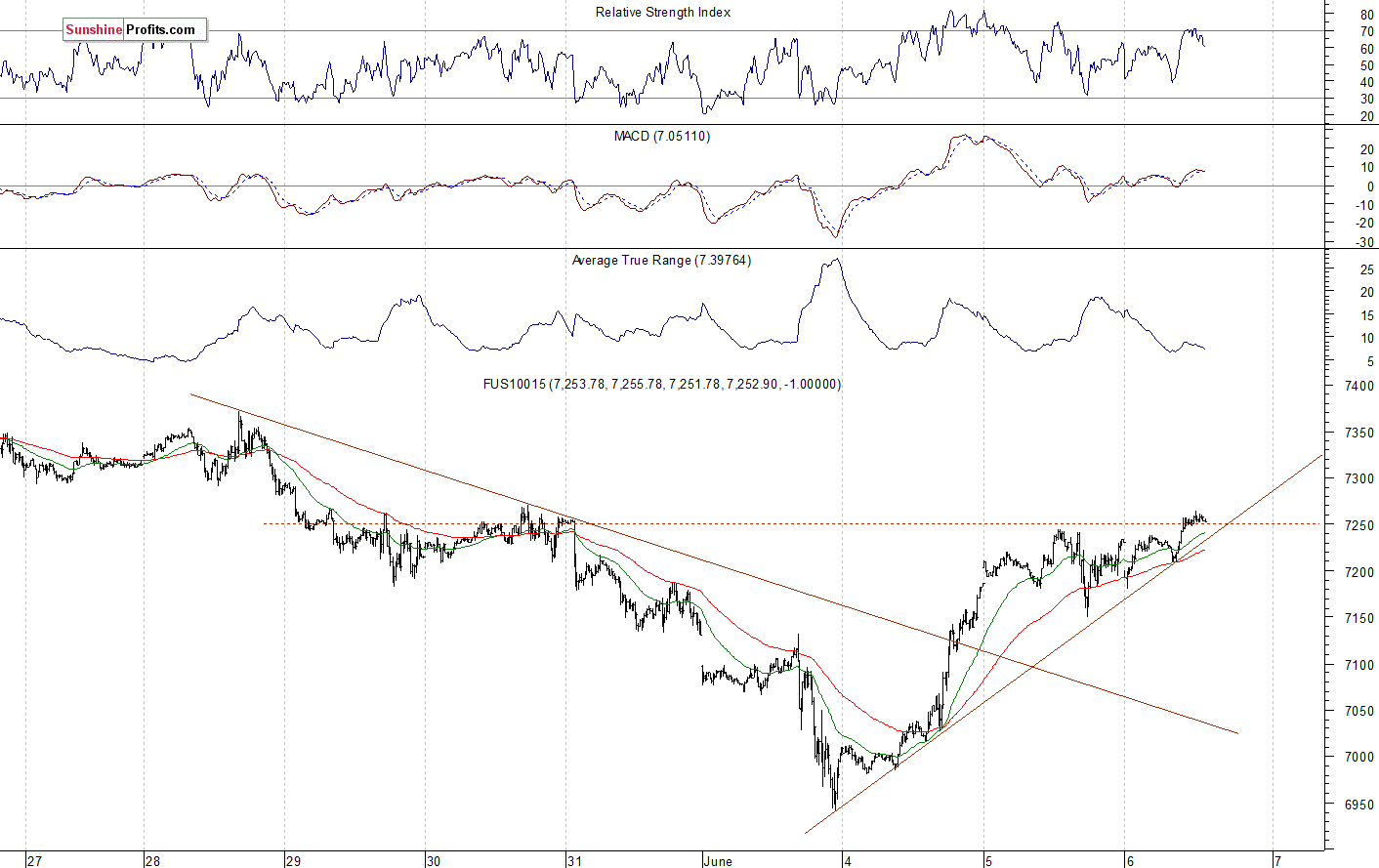Click date label 30 on time axis
The height and width of the screenshot is (868, 1379).
pos(434,861)
